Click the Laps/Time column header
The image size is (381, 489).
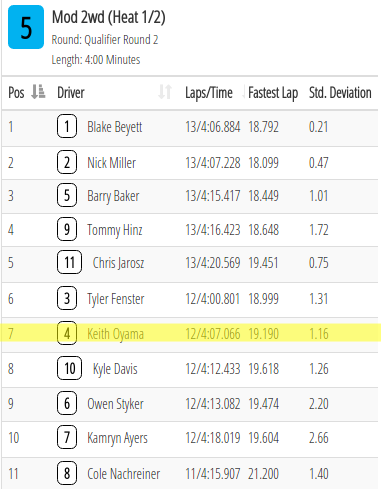(209, 93)
